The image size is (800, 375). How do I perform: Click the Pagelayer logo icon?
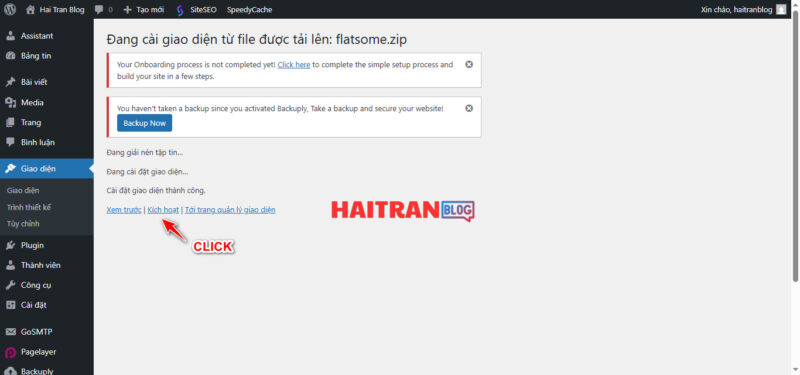[x=10, y=352]
